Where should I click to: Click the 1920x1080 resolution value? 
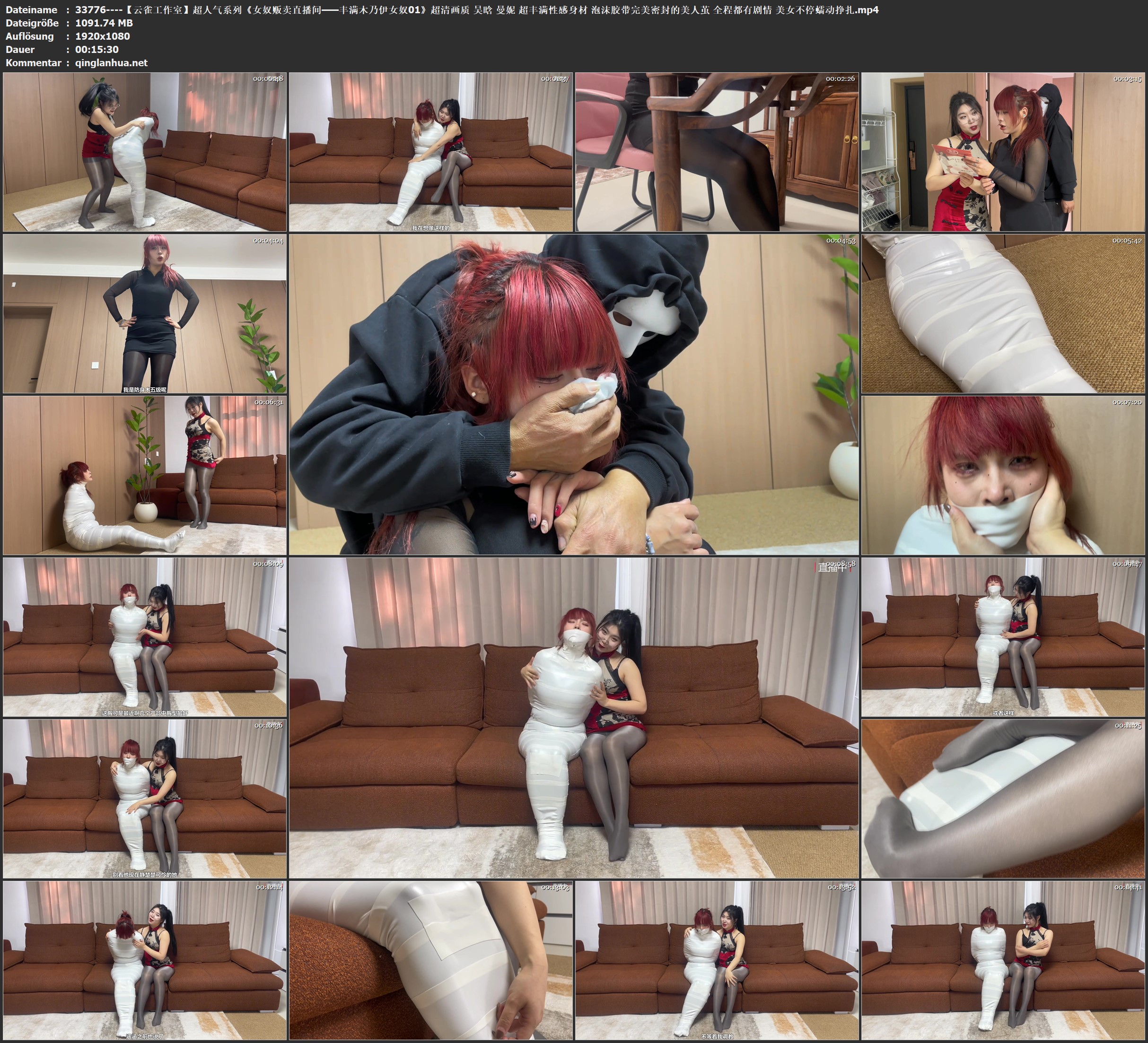(103, 36)
